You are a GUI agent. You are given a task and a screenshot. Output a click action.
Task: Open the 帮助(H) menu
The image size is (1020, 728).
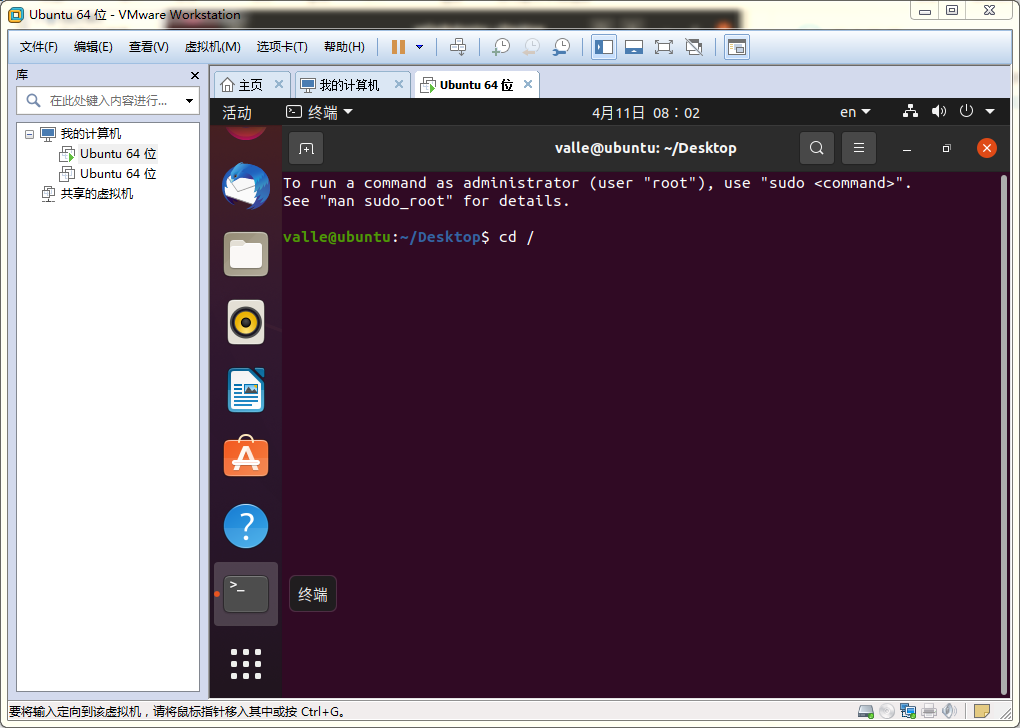[x=344, y=47]
